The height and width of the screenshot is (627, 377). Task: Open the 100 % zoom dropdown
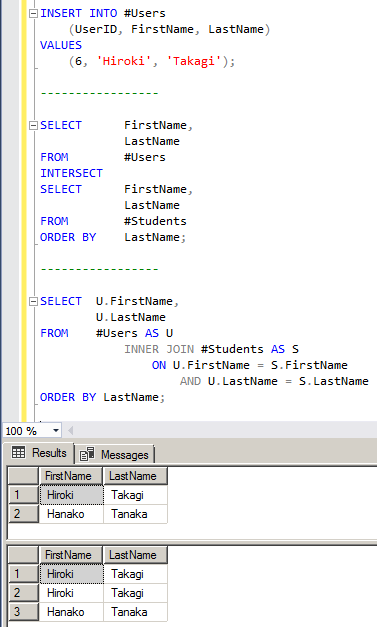tap(56, 431)
